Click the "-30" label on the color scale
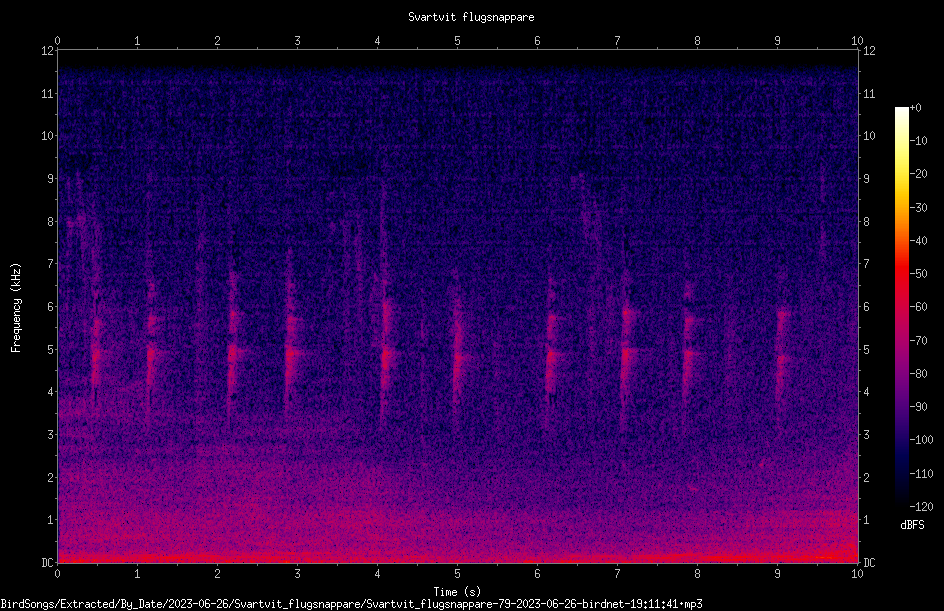This screenshot has width=944, height=611. [918, 207]
